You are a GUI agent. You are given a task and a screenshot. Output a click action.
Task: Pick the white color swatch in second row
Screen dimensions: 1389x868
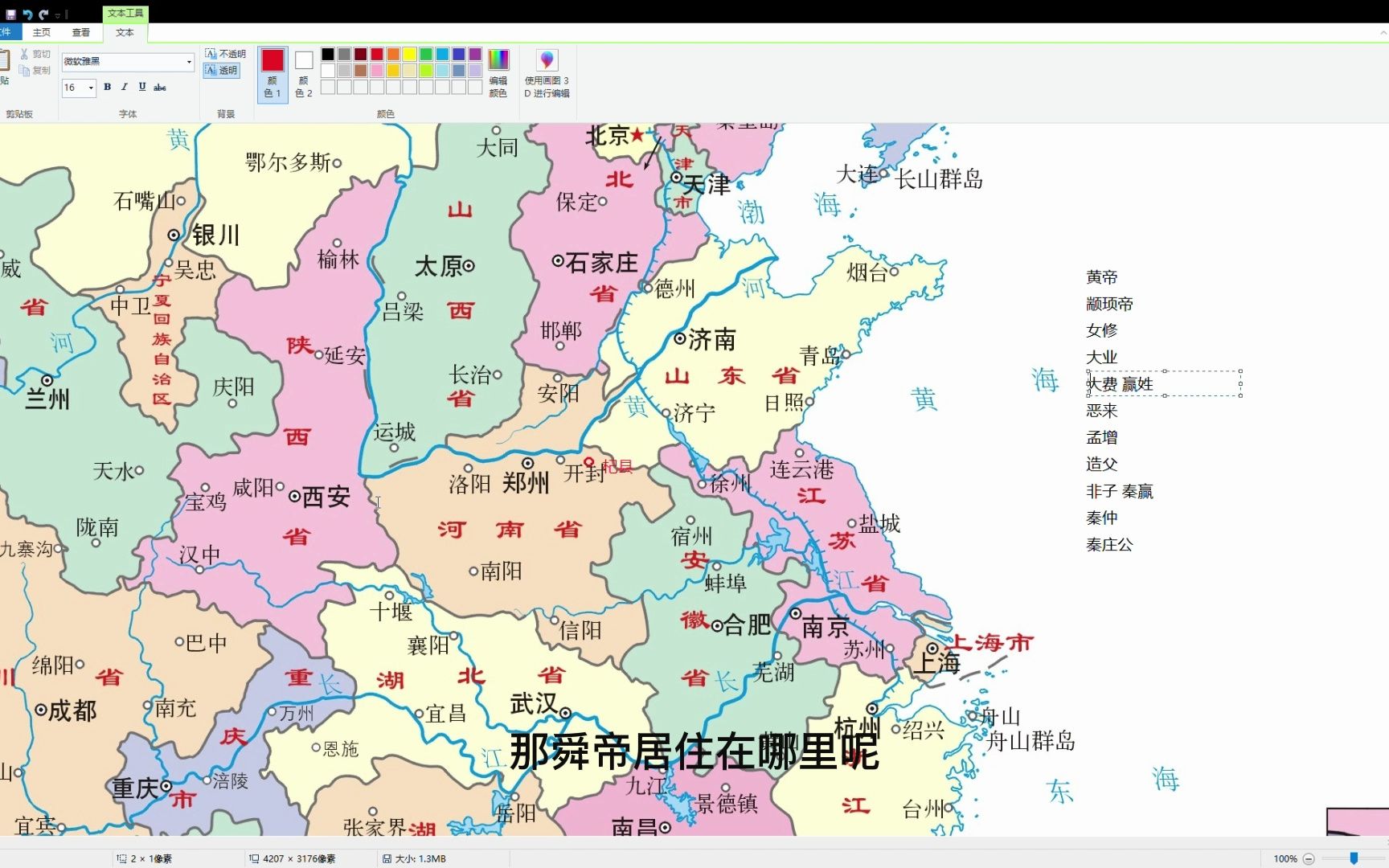tap(328, 71)
